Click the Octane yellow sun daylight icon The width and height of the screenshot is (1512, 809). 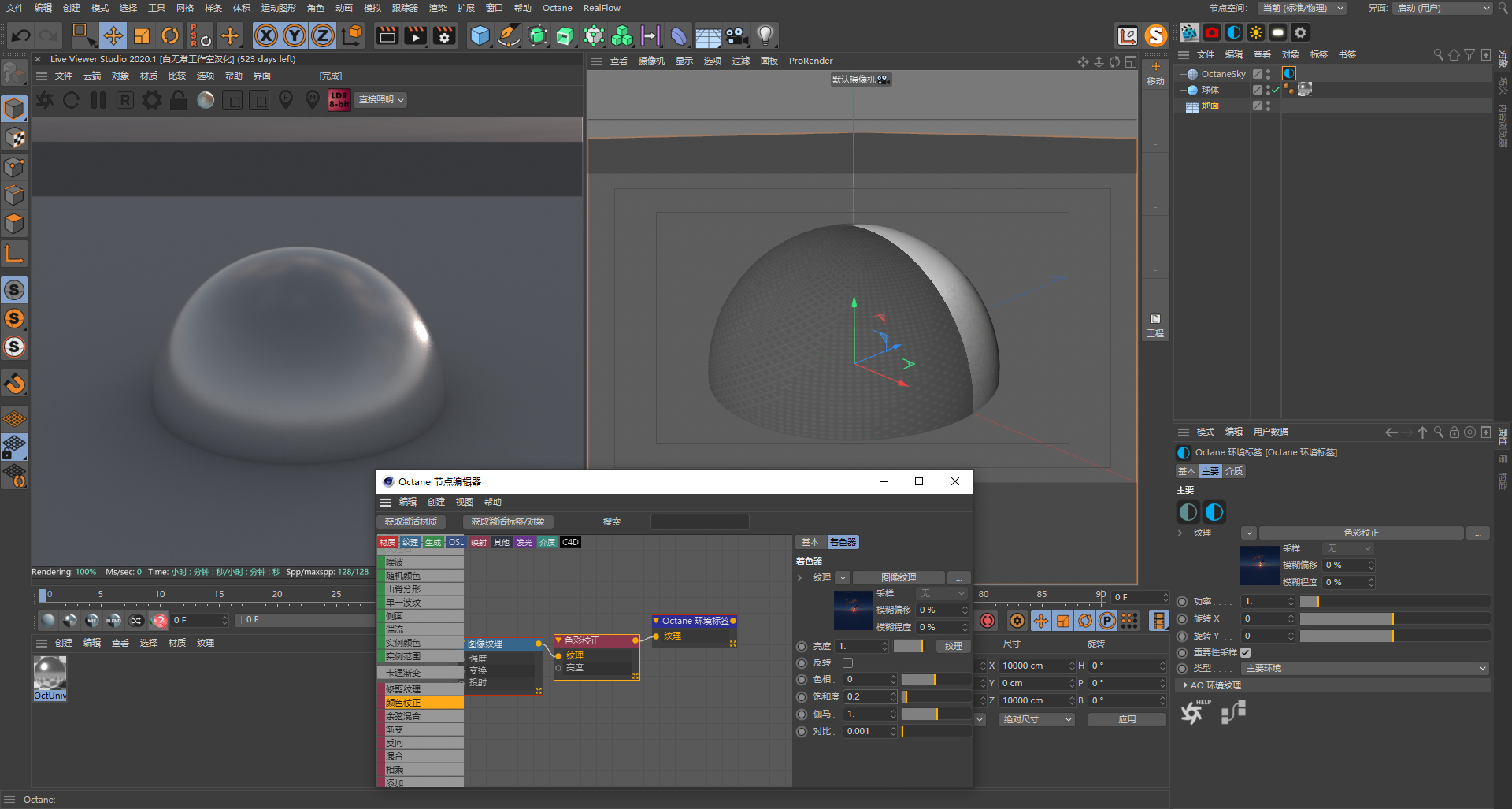point(1256,32)
